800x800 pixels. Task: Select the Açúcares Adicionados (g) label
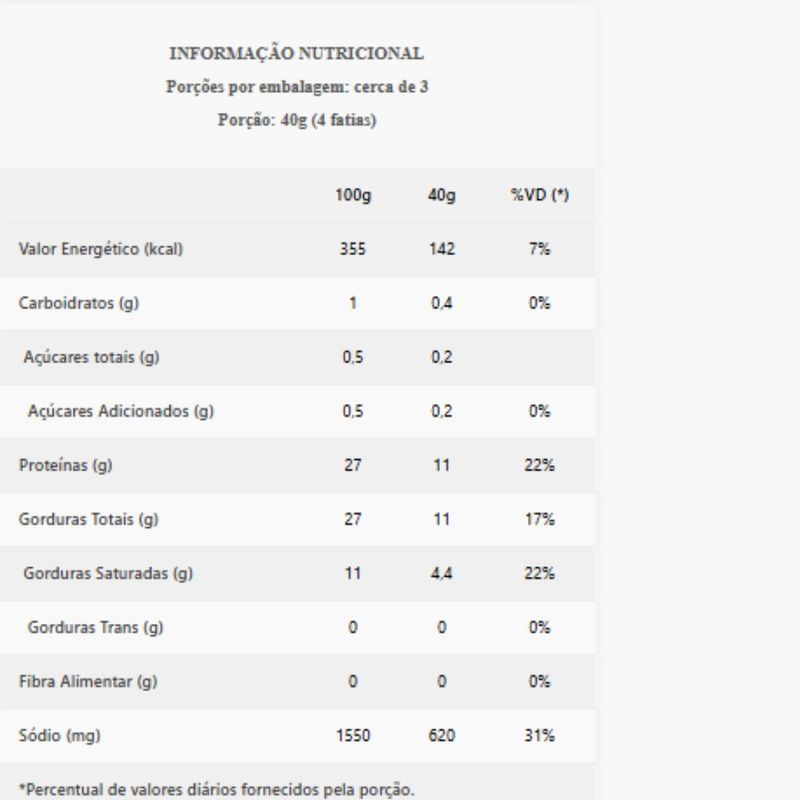121,411
